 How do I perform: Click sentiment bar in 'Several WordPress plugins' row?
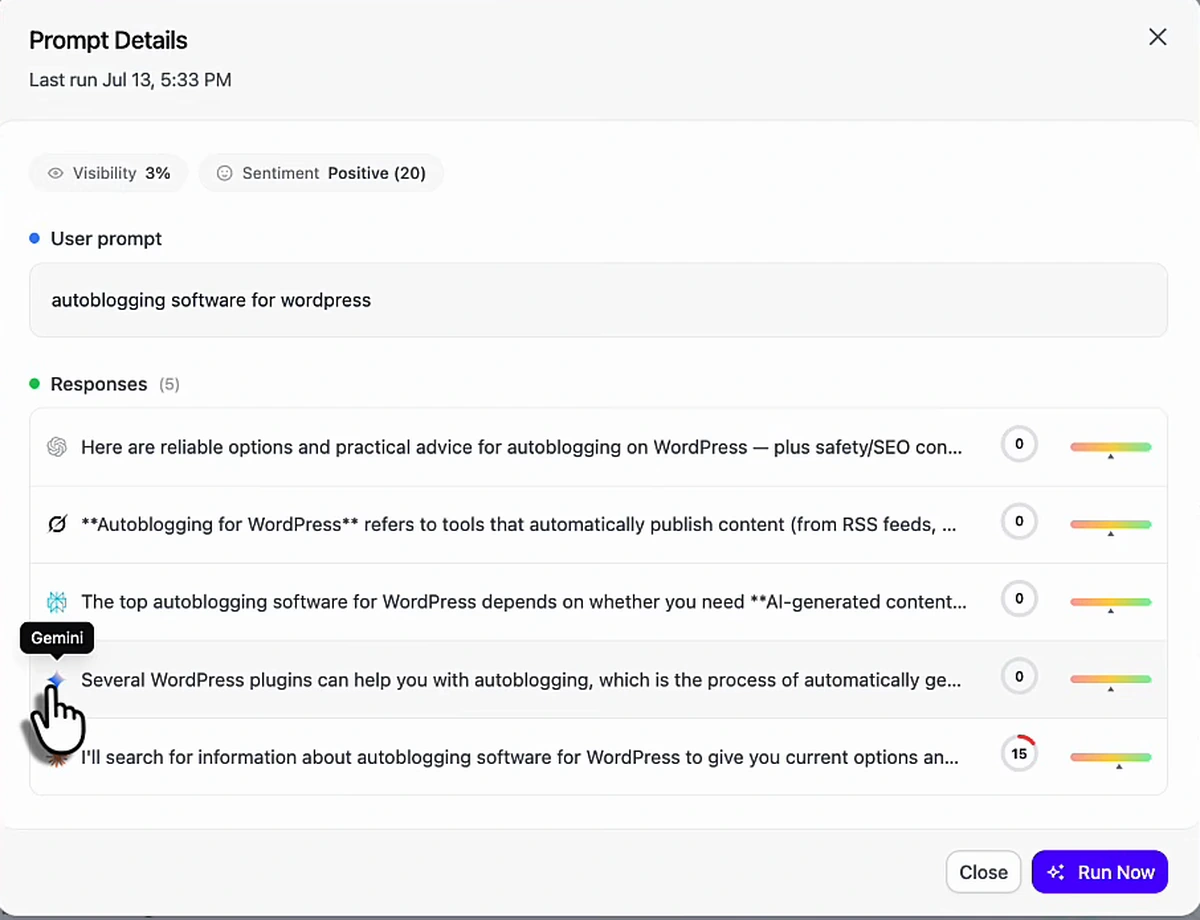click(1111, 681)
